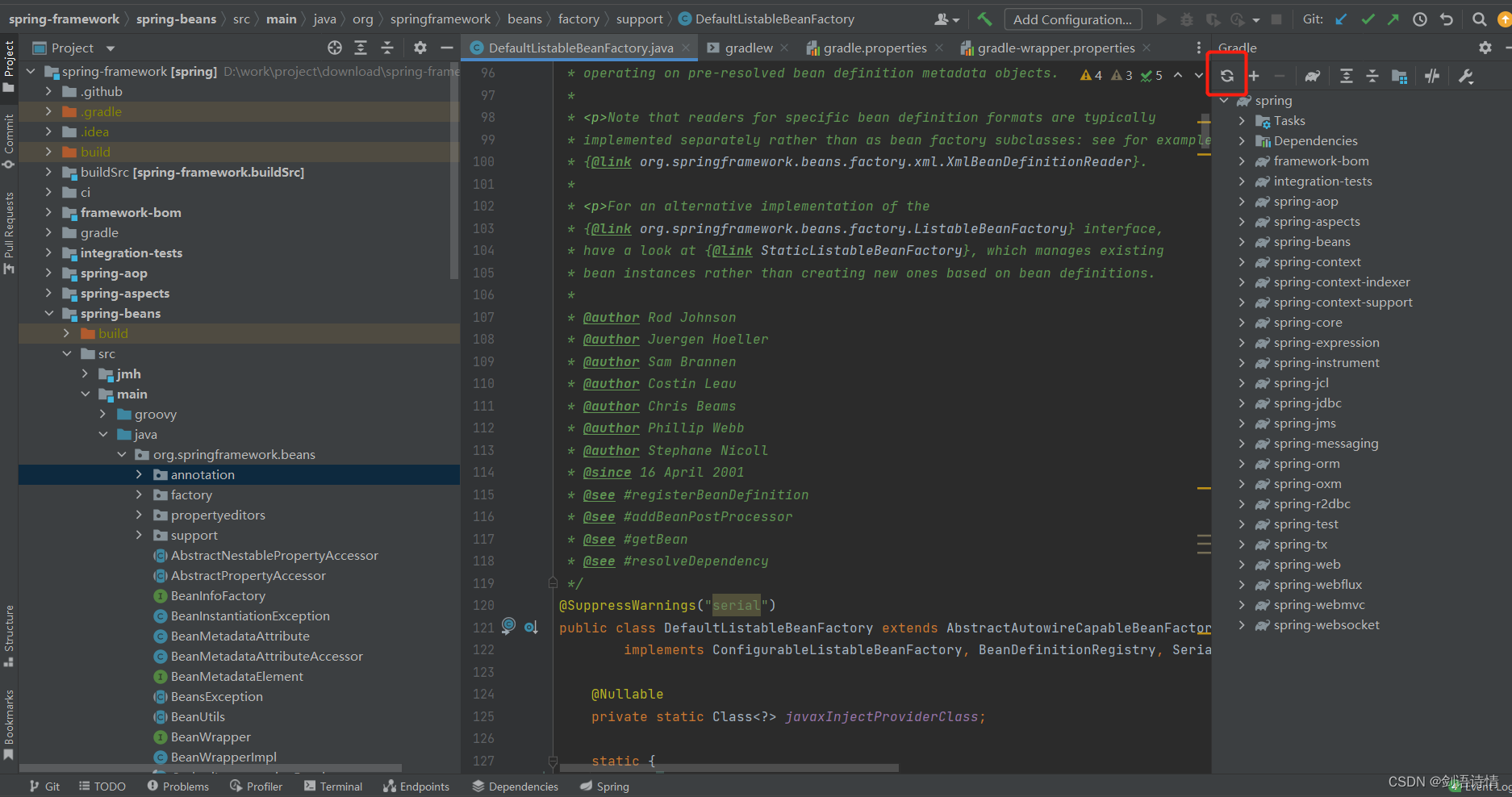Expand the jmh source folder
This screenshot has width=1512, height=797.
[x=85, y=373]
